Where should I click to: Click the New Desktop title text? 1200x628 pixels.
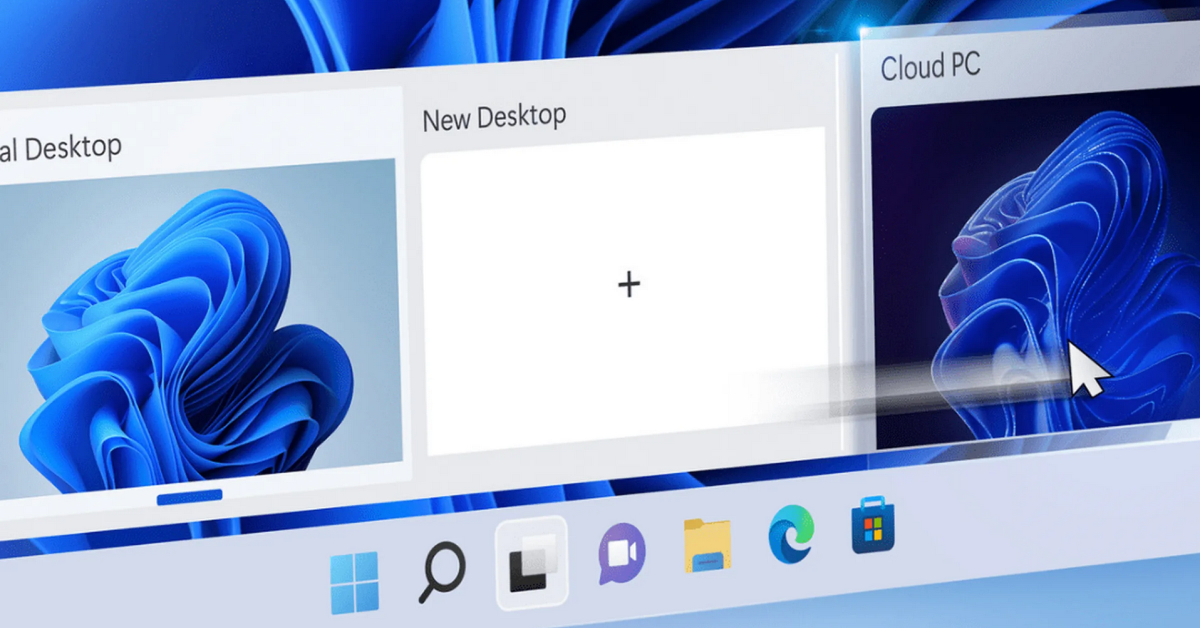click(494, 117)
